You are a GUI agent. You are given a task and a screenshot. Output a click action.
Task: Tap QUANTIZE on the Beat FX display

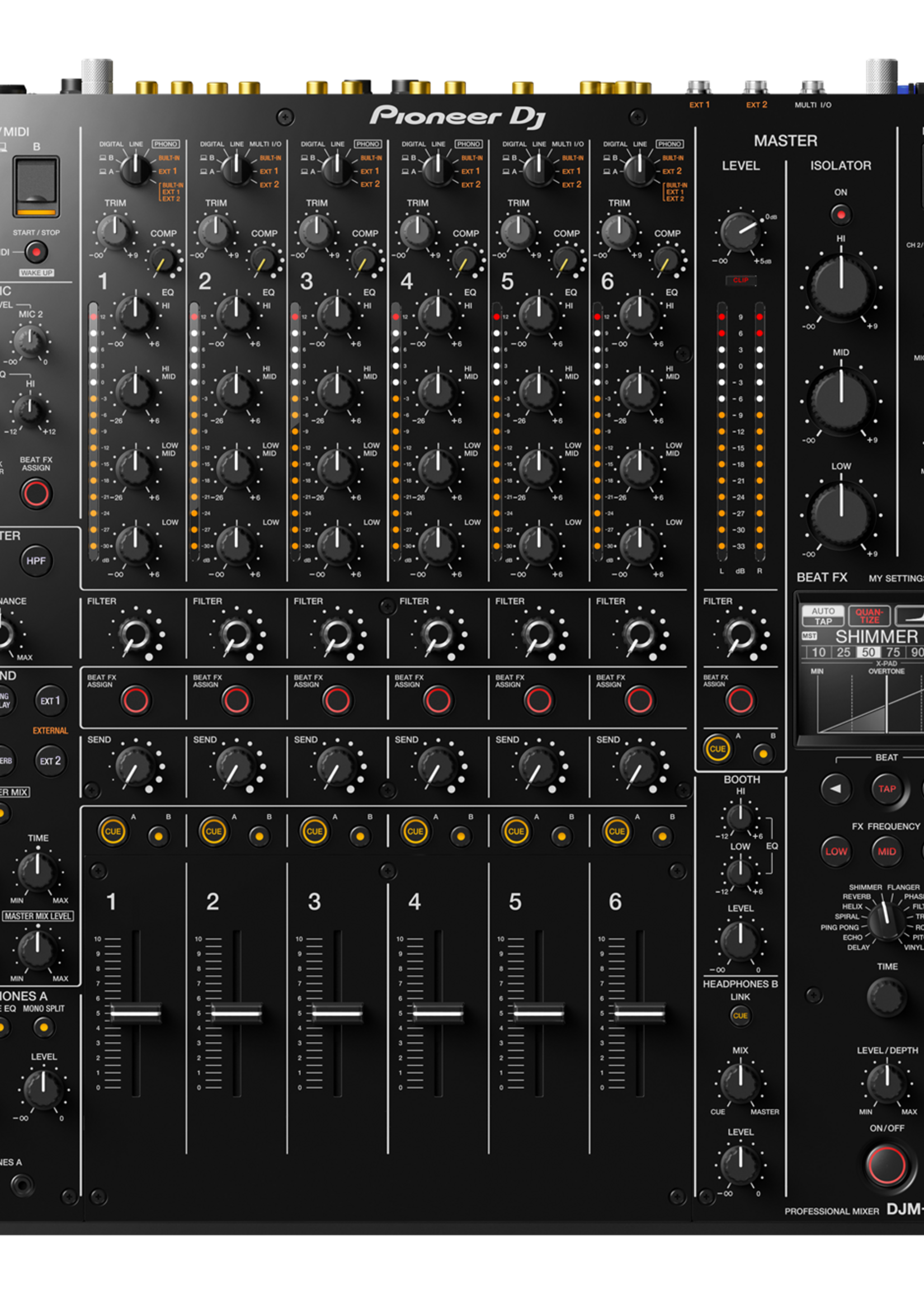pos(869,616)
